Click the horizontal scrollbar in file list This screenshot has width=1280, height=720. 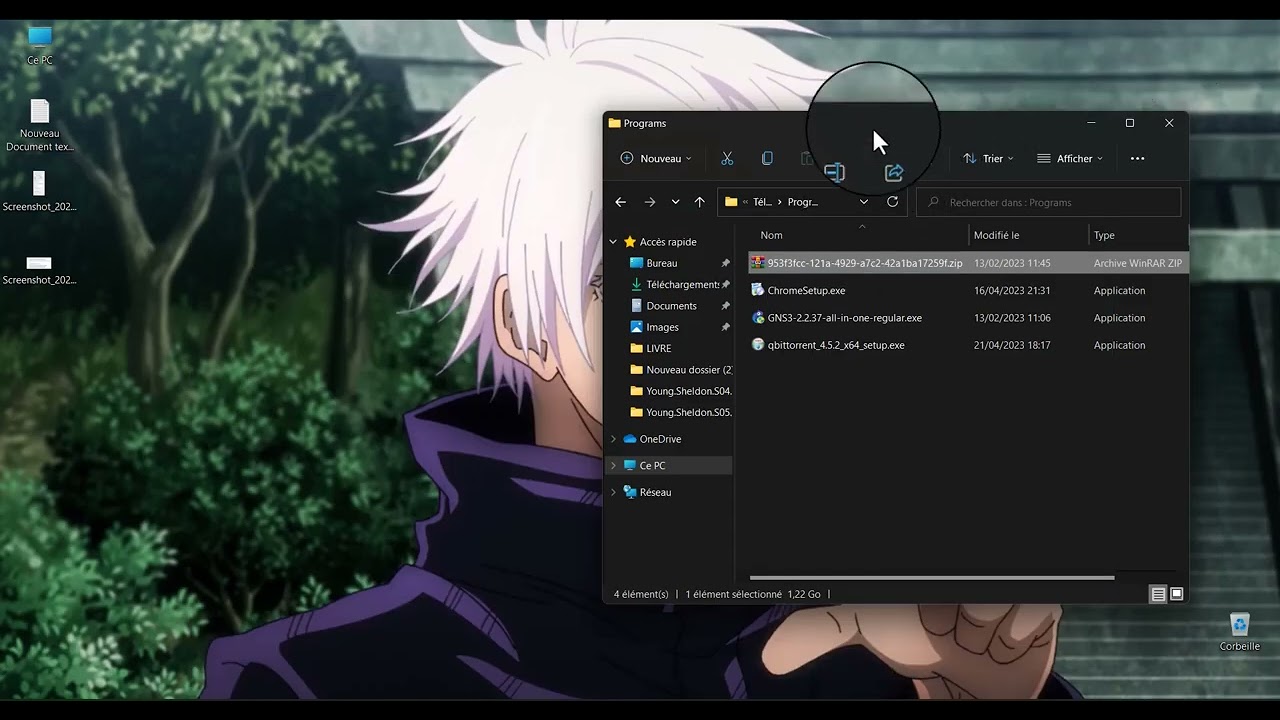[x=932, y=577]
